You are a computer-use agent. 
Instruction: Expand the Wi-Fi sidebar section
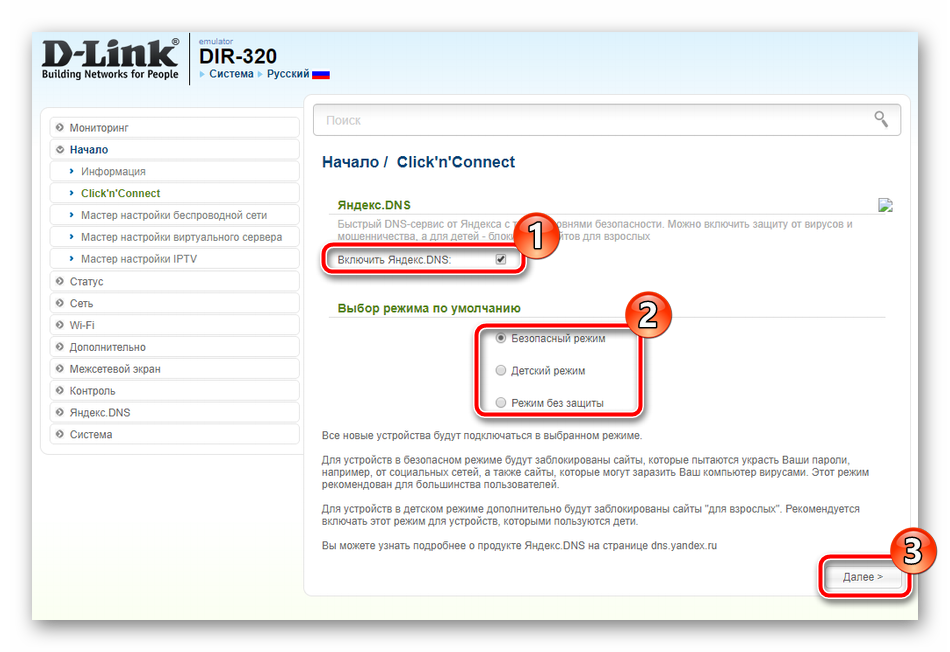[174, 325]
